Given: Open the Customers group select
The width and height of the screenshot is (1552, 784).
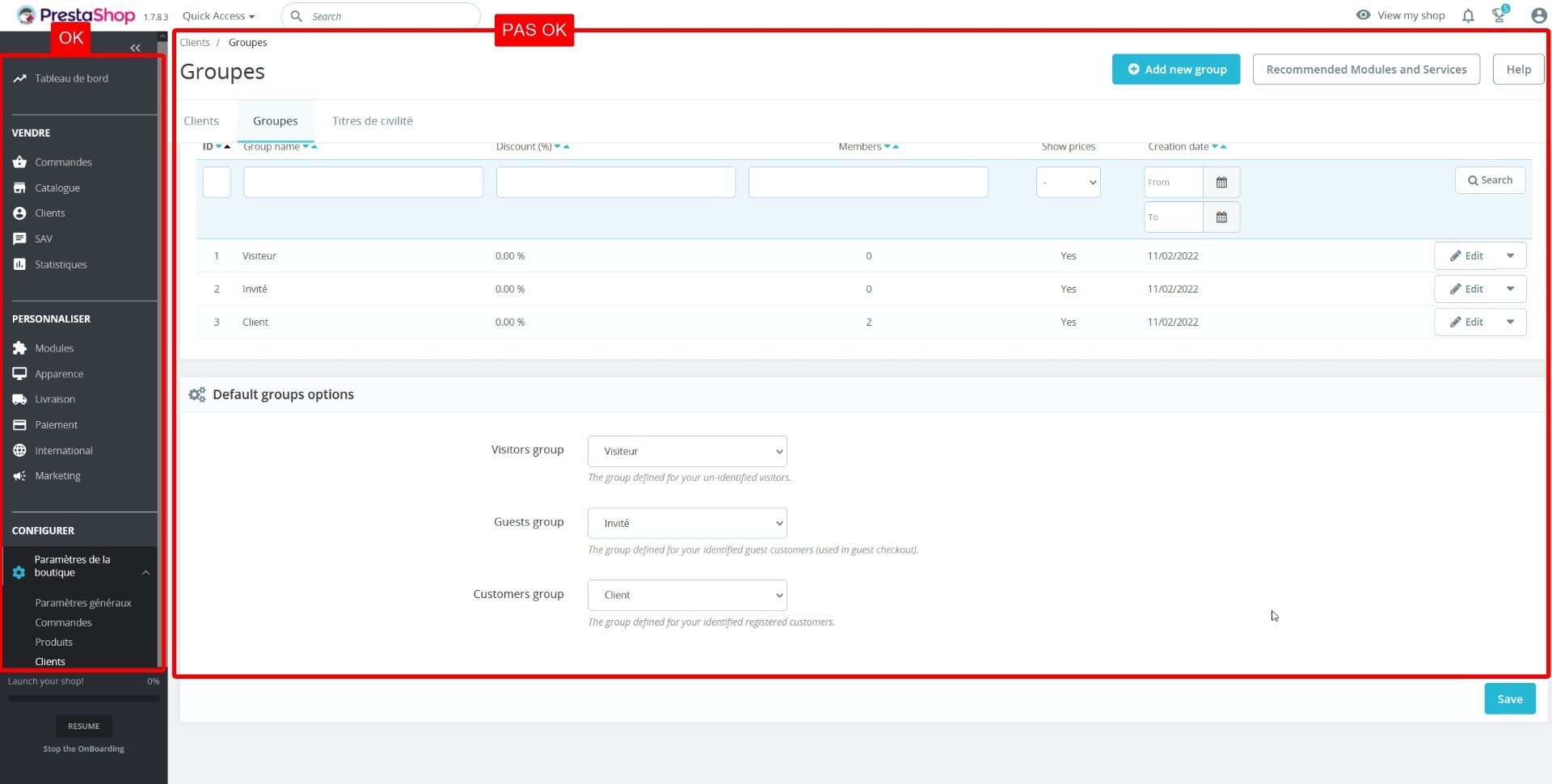Looking at the screenshot, I should point(687,595).
